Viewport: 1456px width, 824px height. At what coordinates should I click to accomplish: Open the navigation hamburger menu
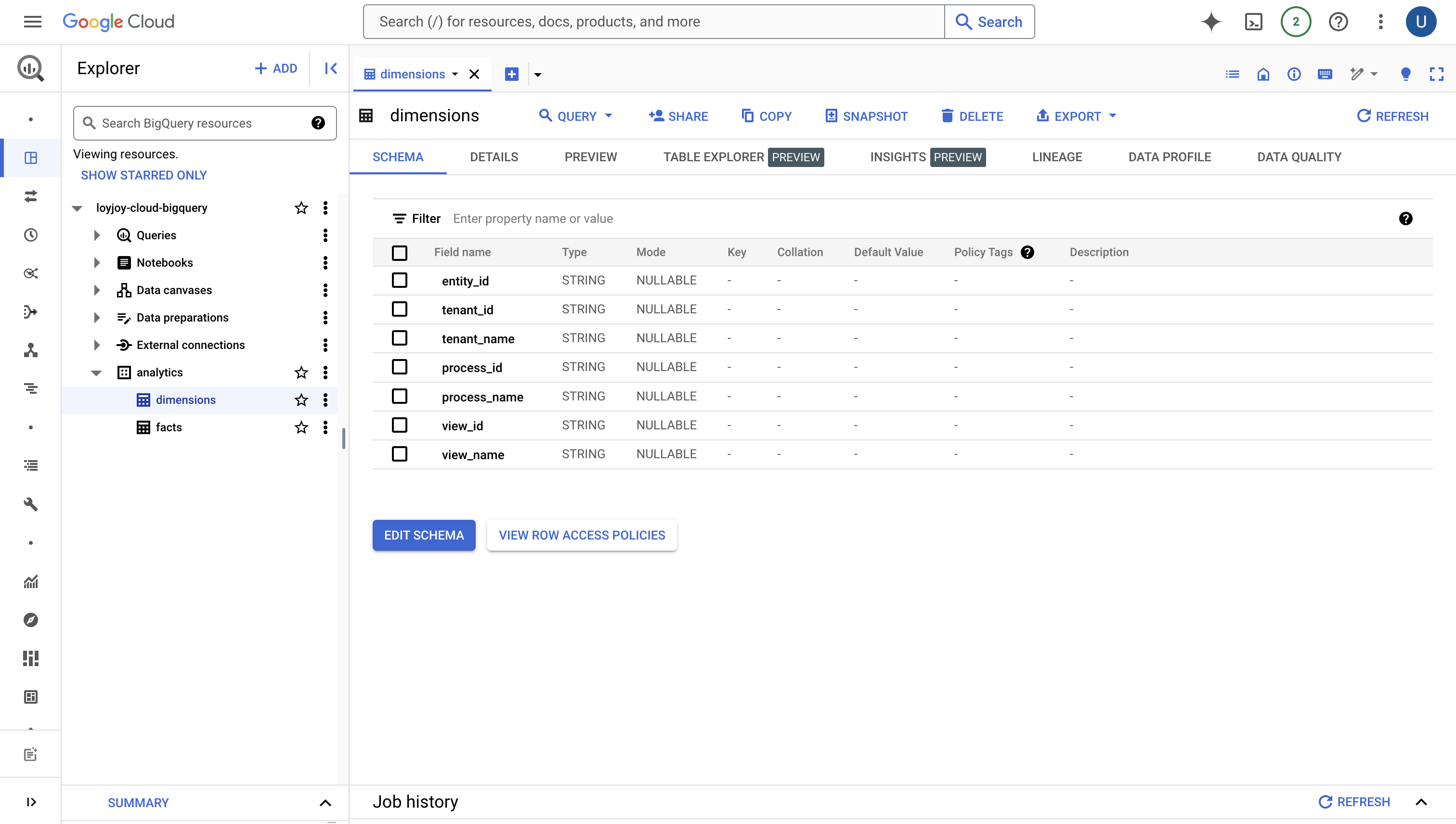[32, 22]
